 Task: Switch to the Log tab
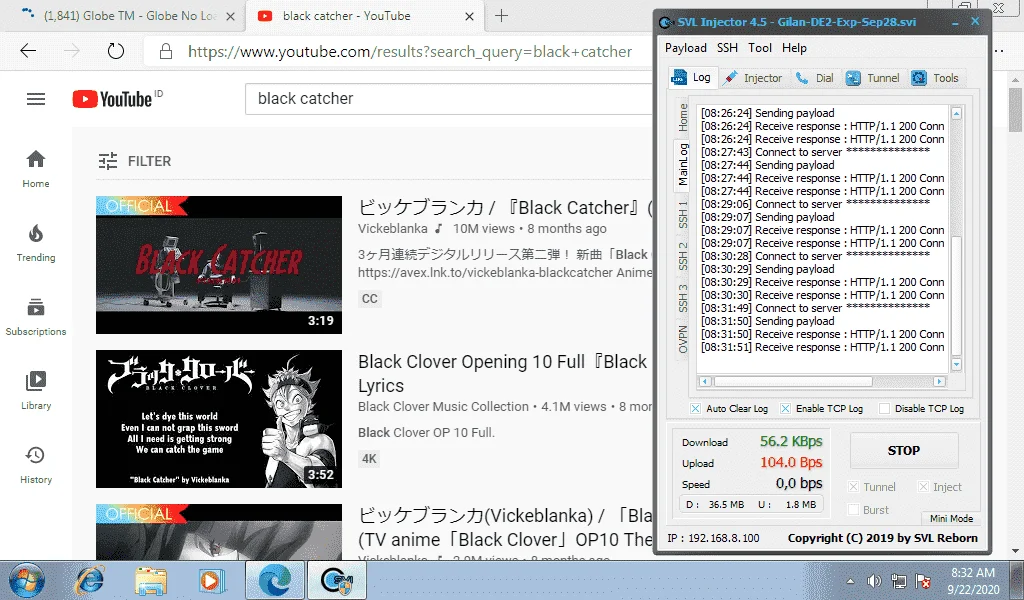click(693, 78)
